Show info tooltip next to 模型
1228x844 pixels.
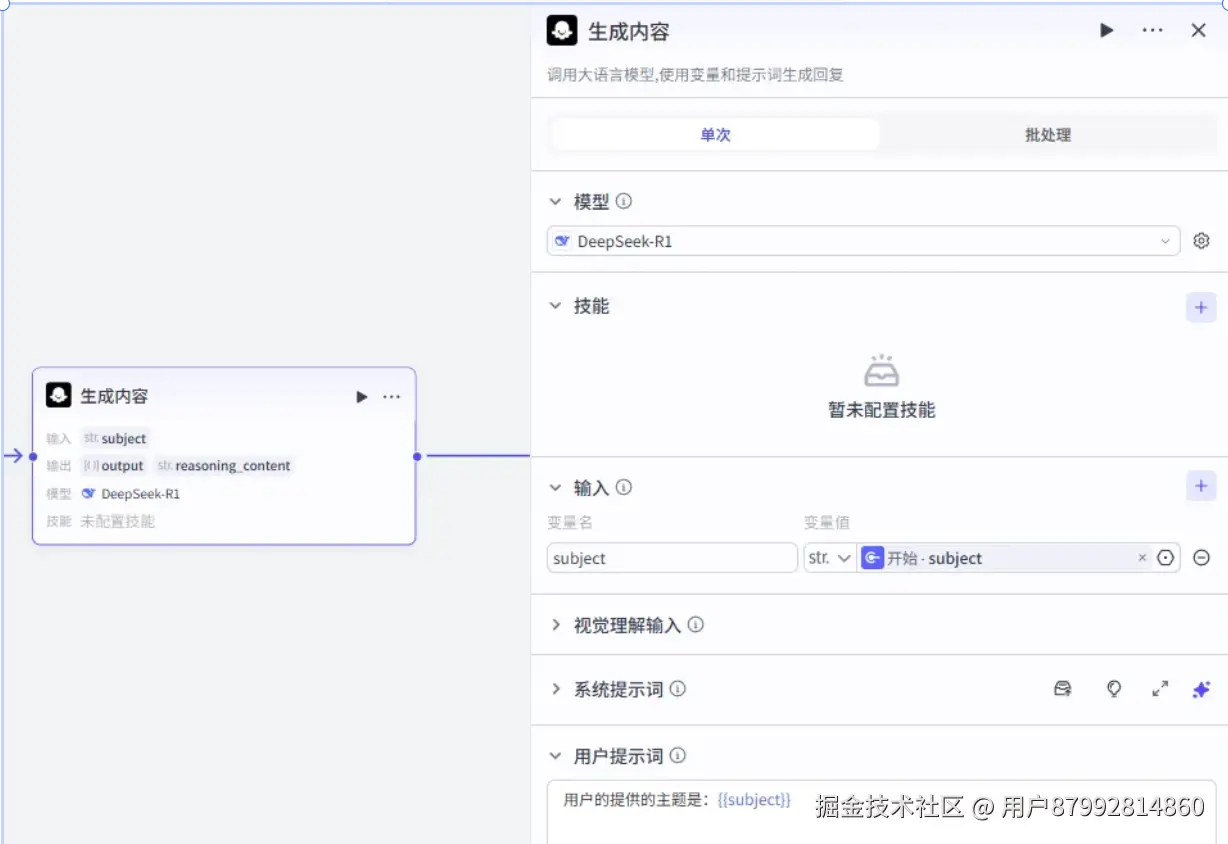pos(624,201)
